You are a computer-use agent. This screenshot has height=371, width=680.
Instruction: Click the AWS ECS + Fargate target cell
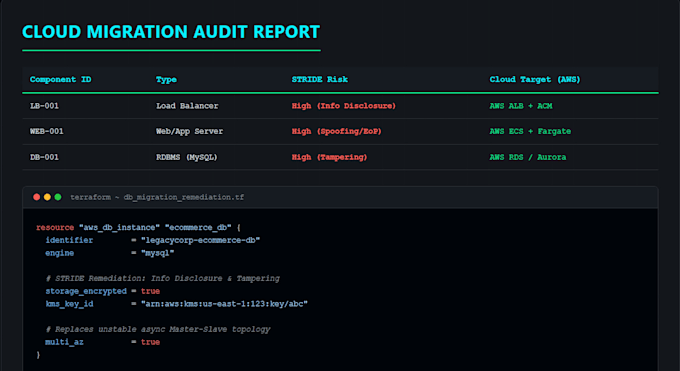pyautogui.click(x=530, y=131)
